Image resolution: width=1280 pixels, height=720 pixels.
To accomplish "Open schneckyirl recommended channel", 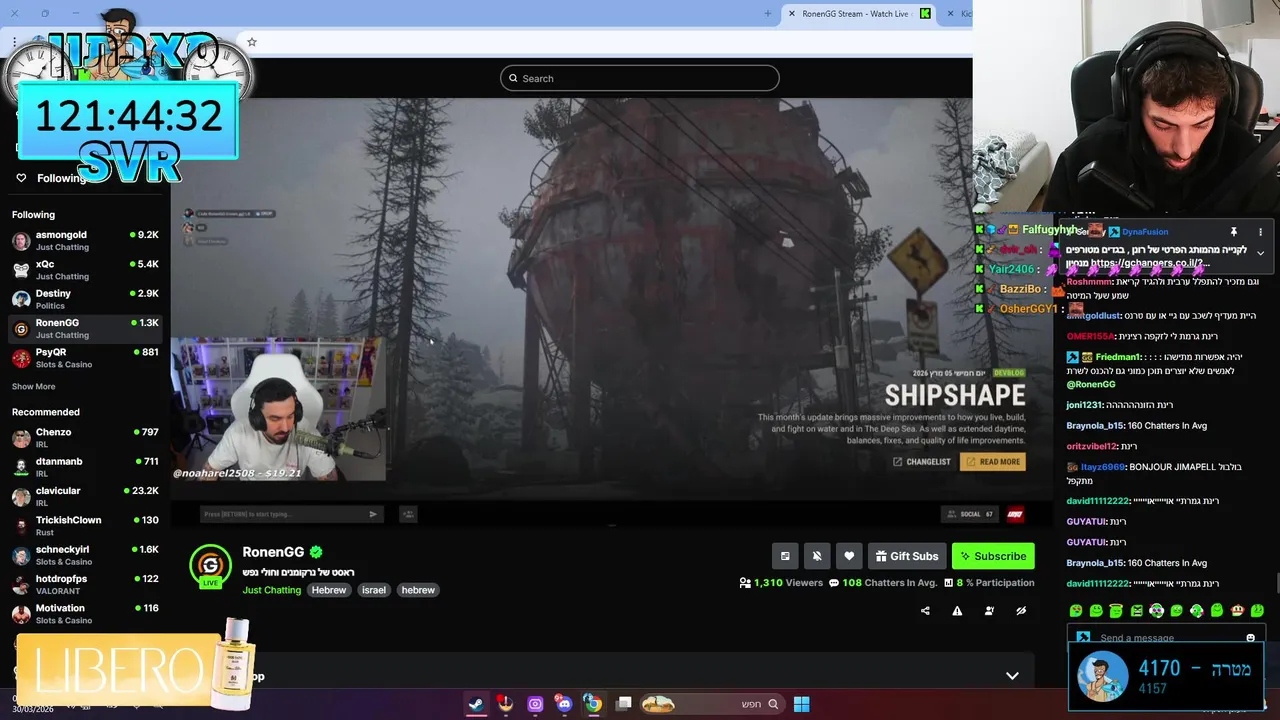I will coord(85,555).
